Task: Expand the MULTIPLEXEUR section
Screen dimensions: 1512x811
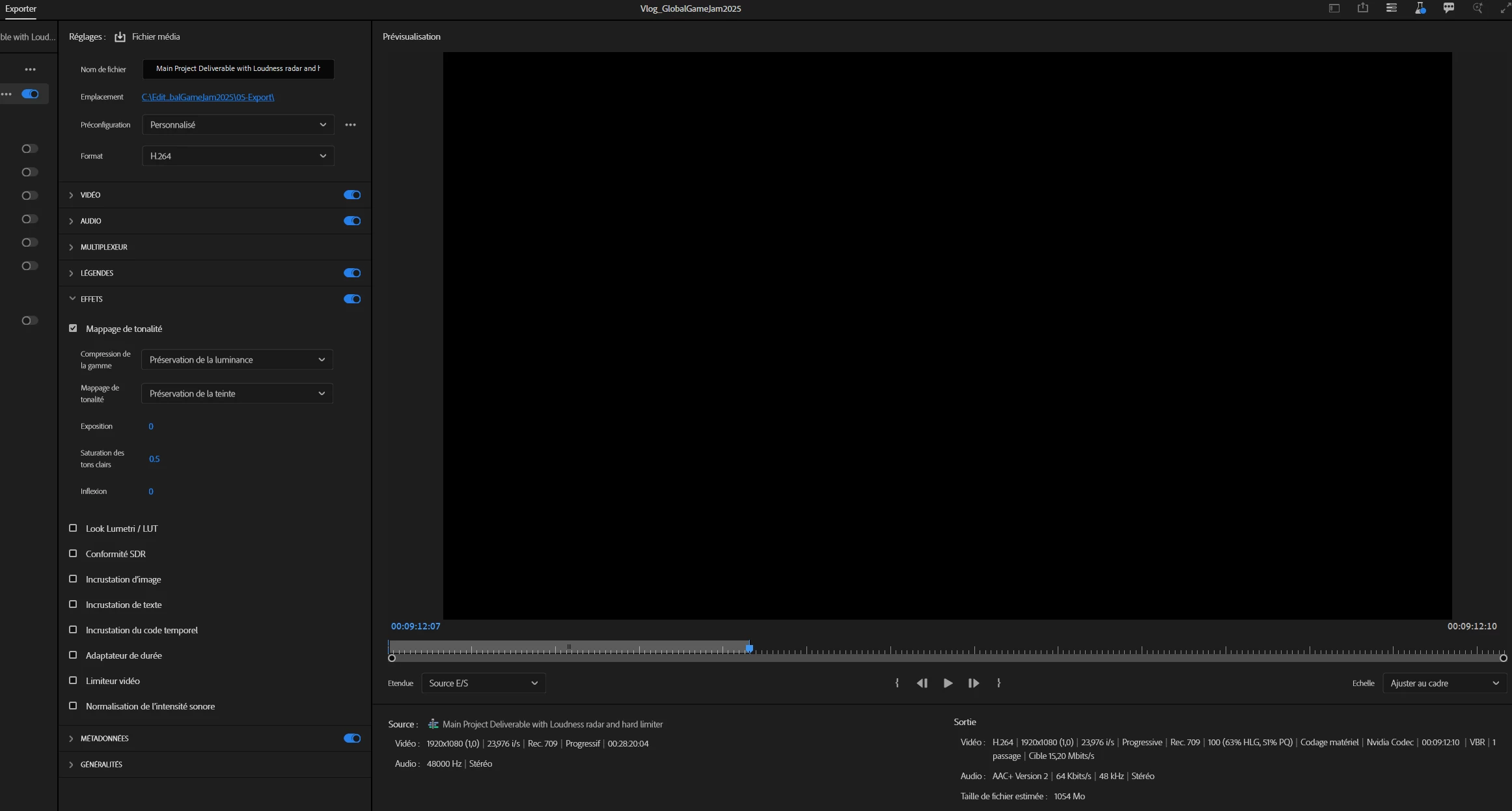Action: pos(72,247)
